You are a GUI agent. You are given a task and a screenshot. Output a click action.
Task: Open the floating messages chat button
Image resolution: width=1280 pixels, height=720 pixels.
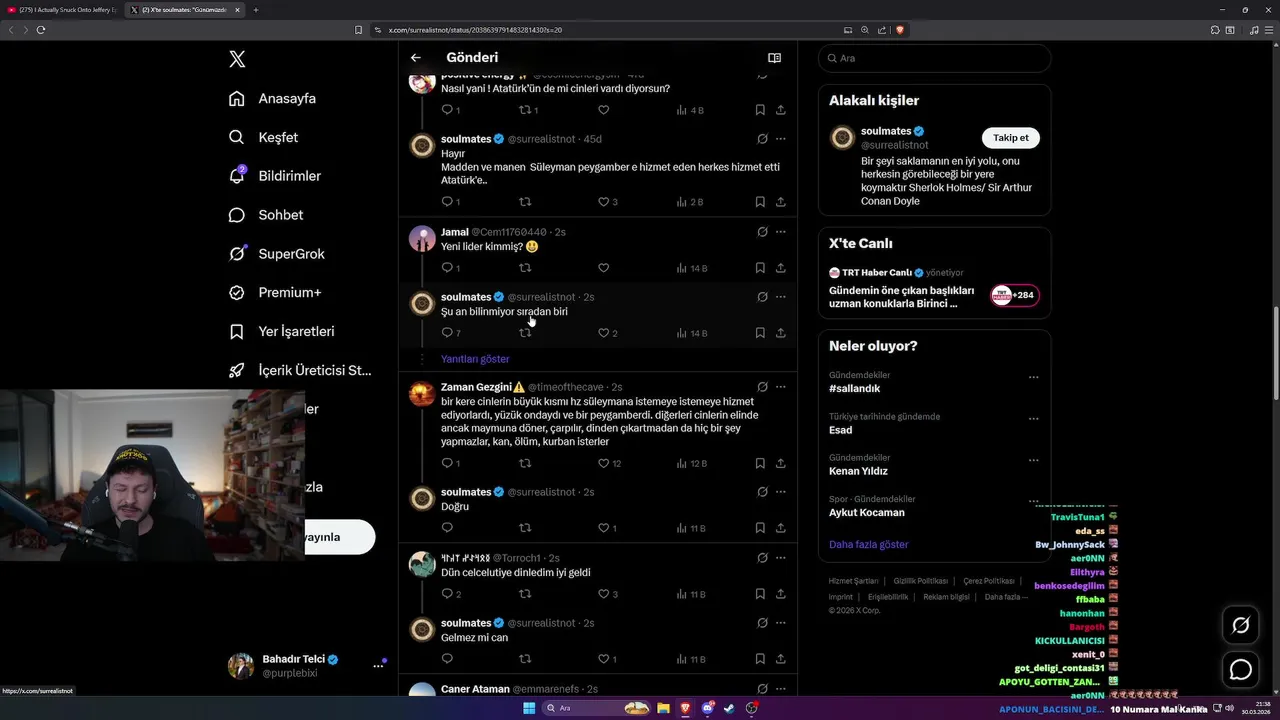pyautogui.click(x=1241, y=670)
